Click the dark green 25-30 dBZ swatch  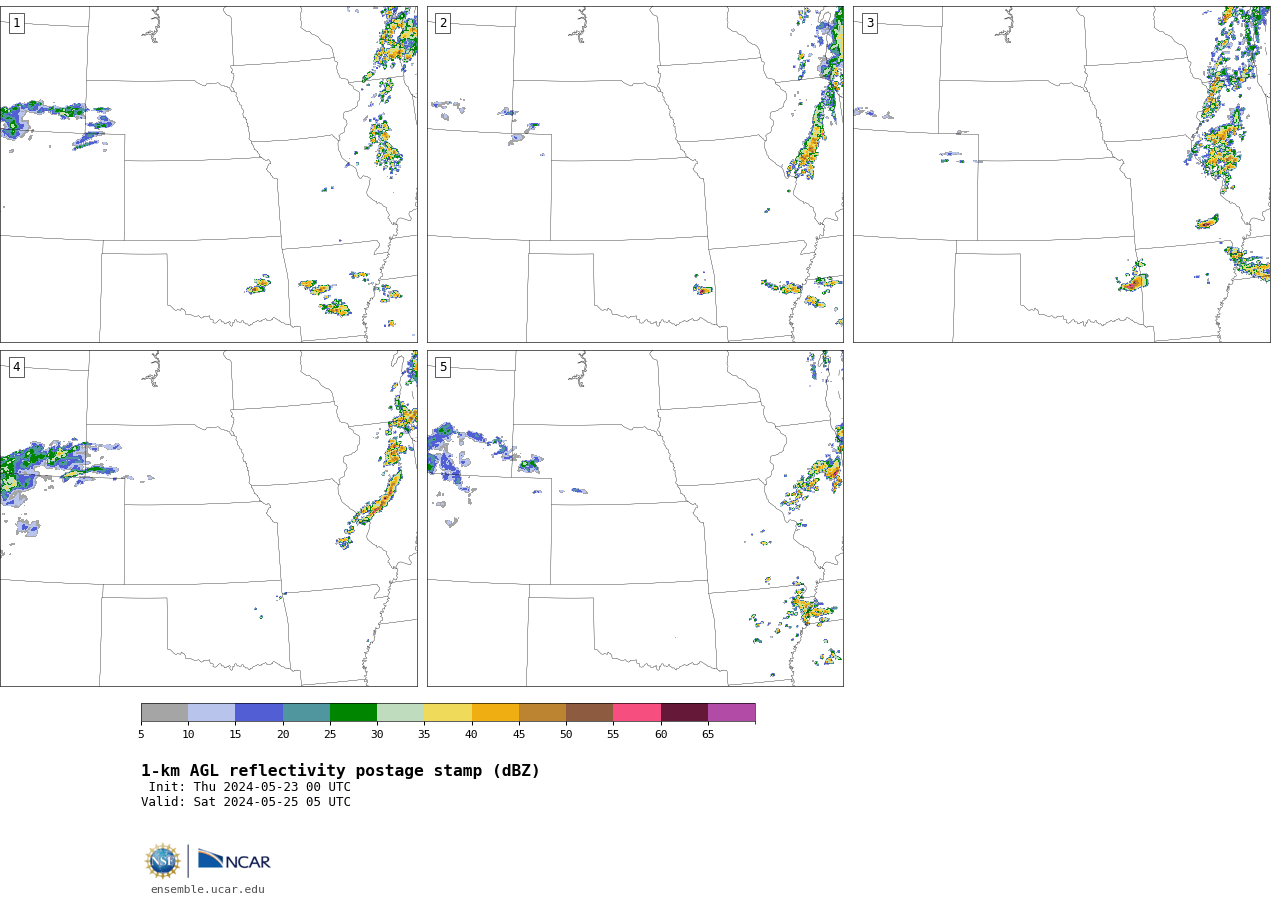coord(353,713)
